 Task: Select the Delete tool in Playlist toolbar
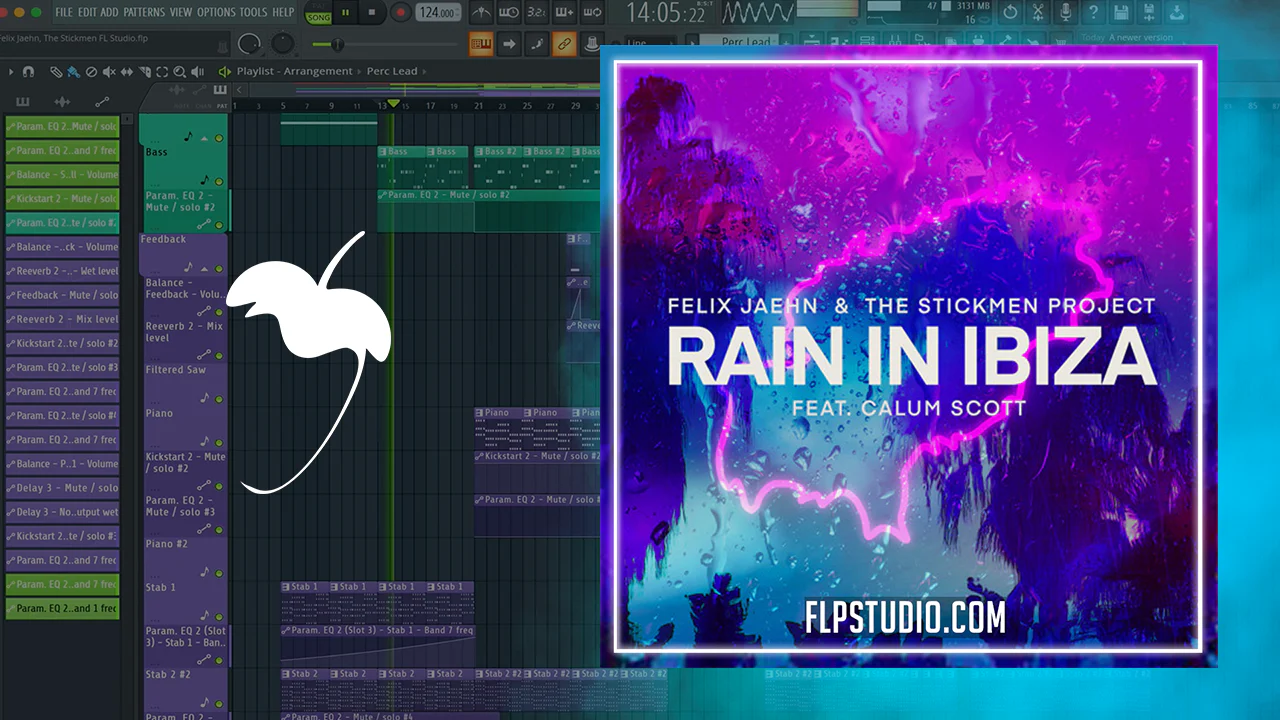pos(91,72)
